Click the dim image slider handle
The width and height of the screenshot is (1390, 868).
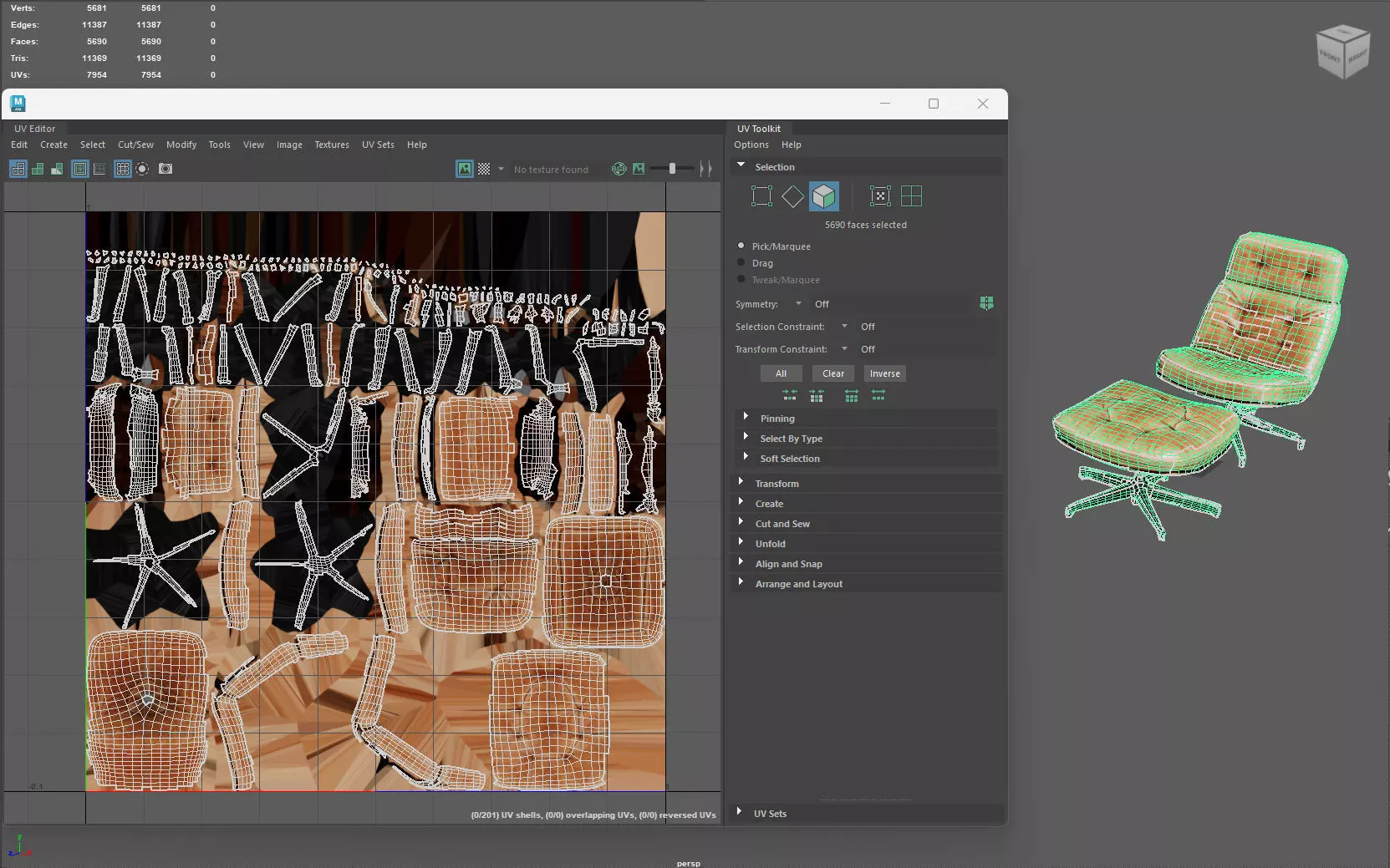(x=672, y=169)
